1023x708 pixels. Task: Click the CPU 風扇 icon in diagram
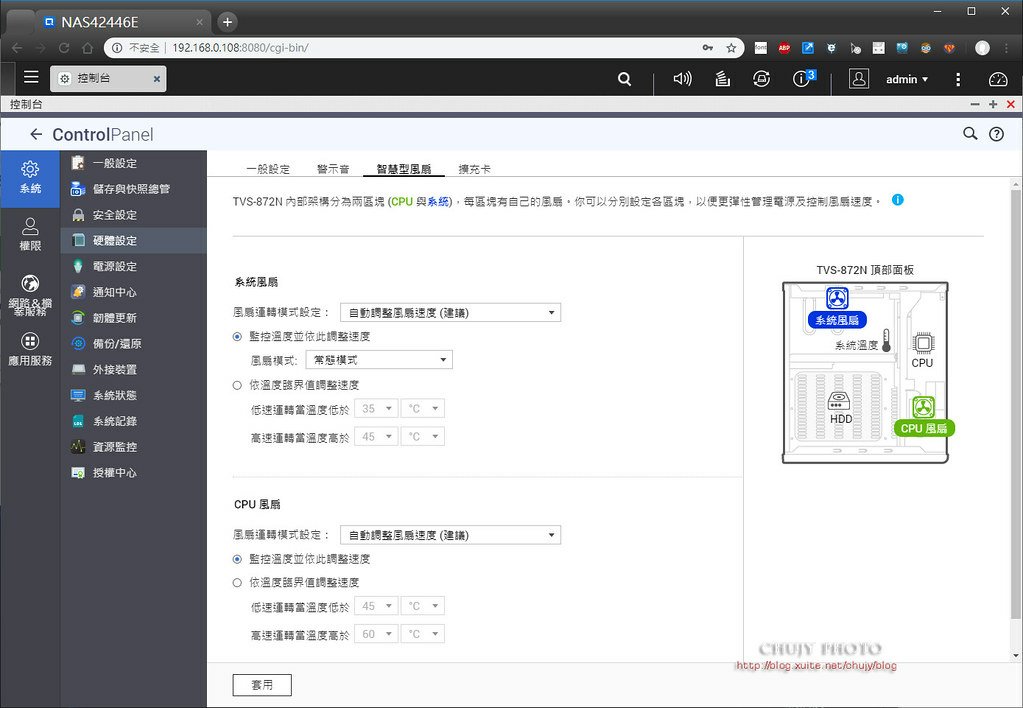point(923,408)
